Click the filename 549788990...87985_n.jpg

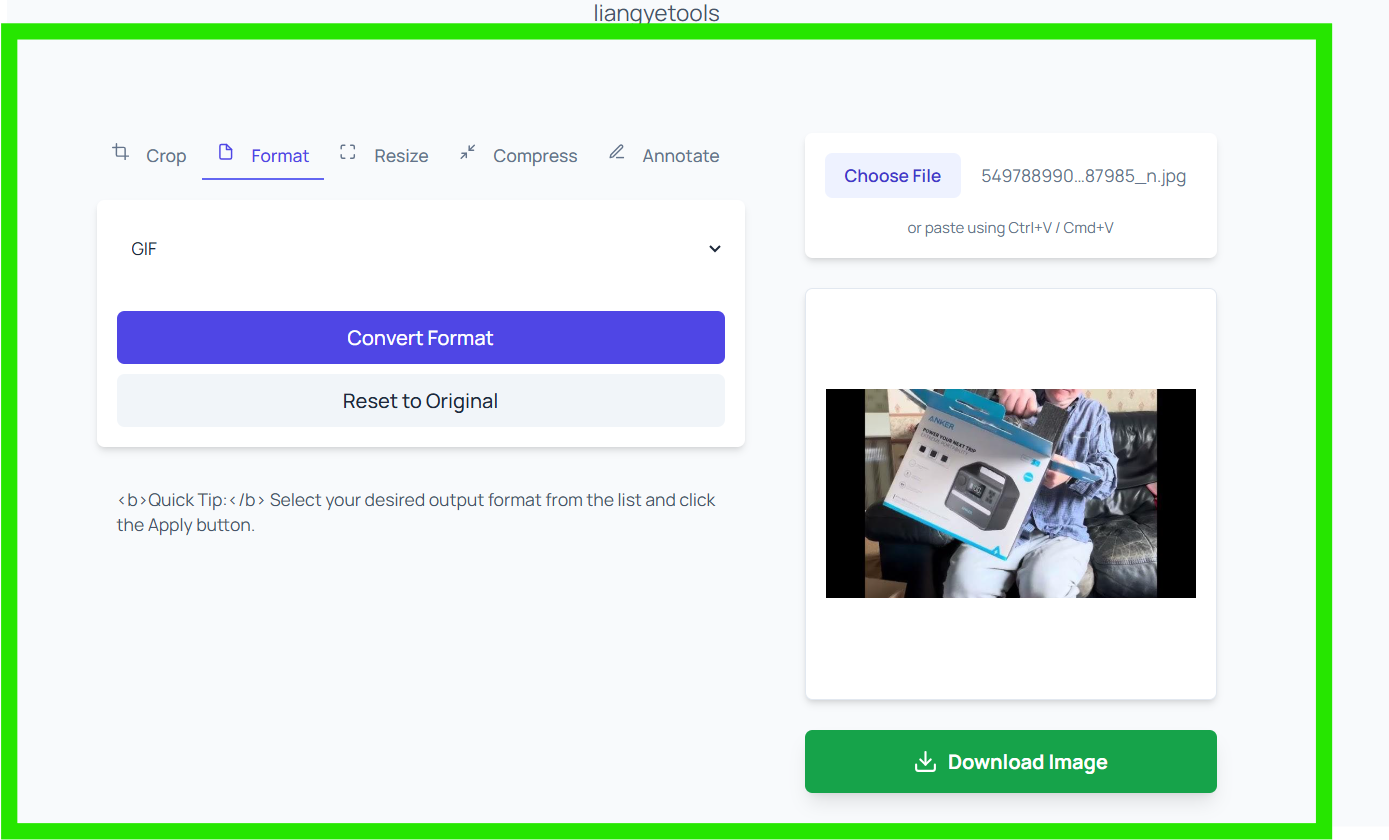coord(1082,176)
